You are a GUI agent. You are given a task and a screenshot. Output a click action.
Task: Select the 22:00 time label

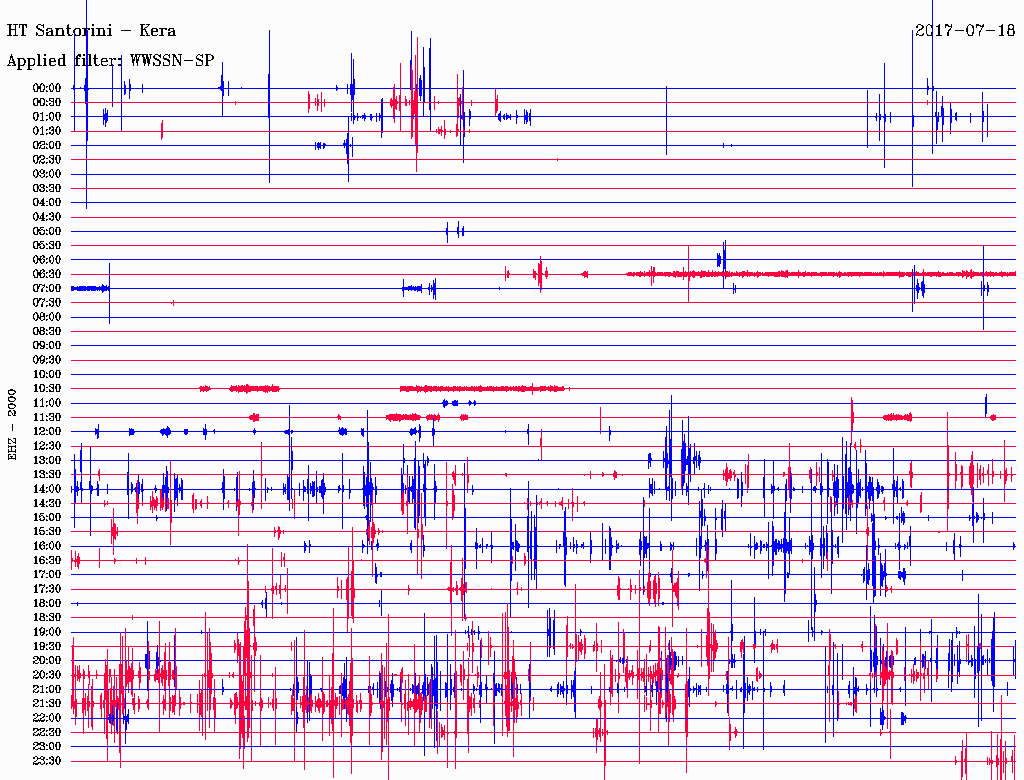47,718
